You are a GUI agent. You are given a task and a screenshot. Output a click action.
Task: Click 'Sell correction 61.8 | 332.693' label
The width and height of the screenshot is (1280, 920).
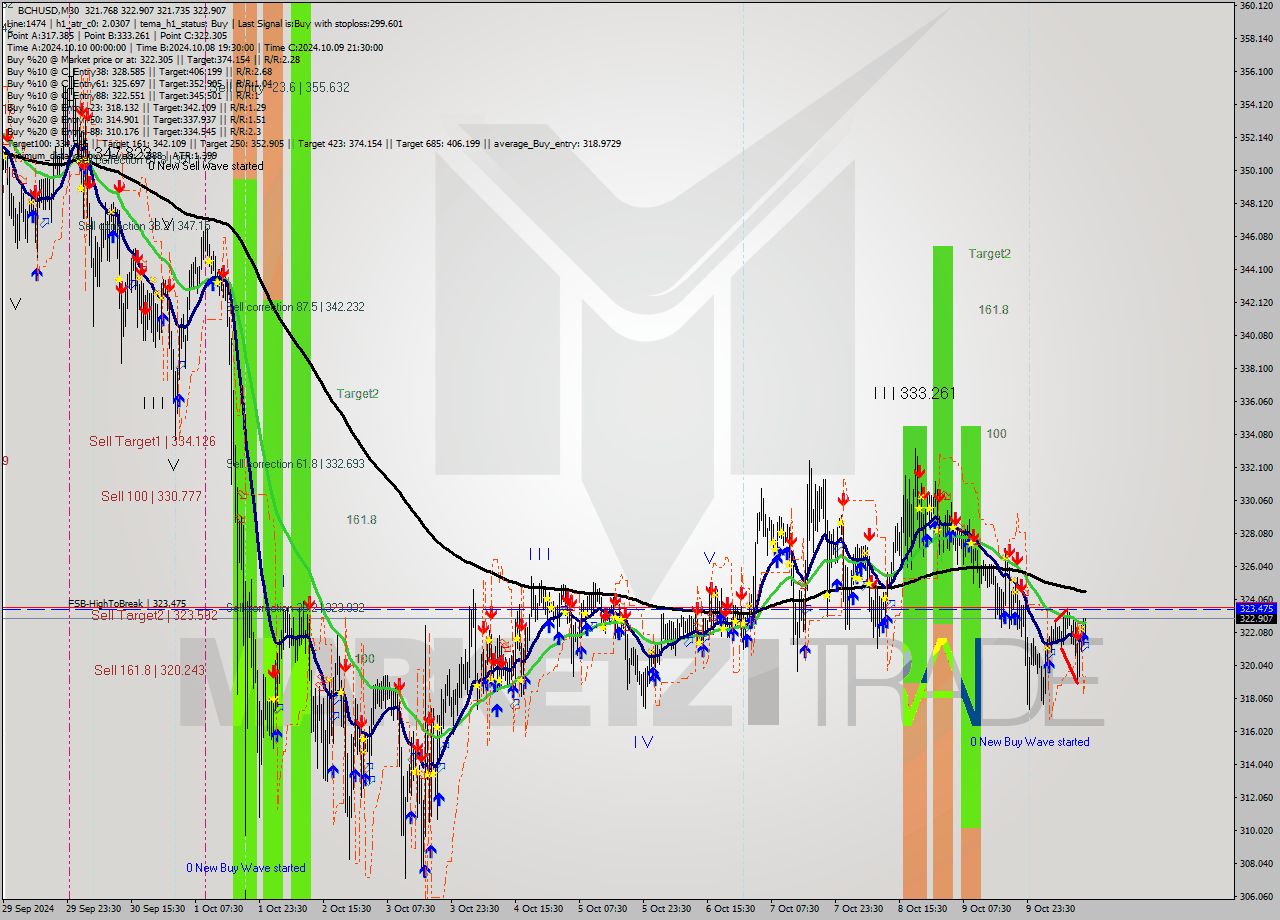(x=296, y=464)
